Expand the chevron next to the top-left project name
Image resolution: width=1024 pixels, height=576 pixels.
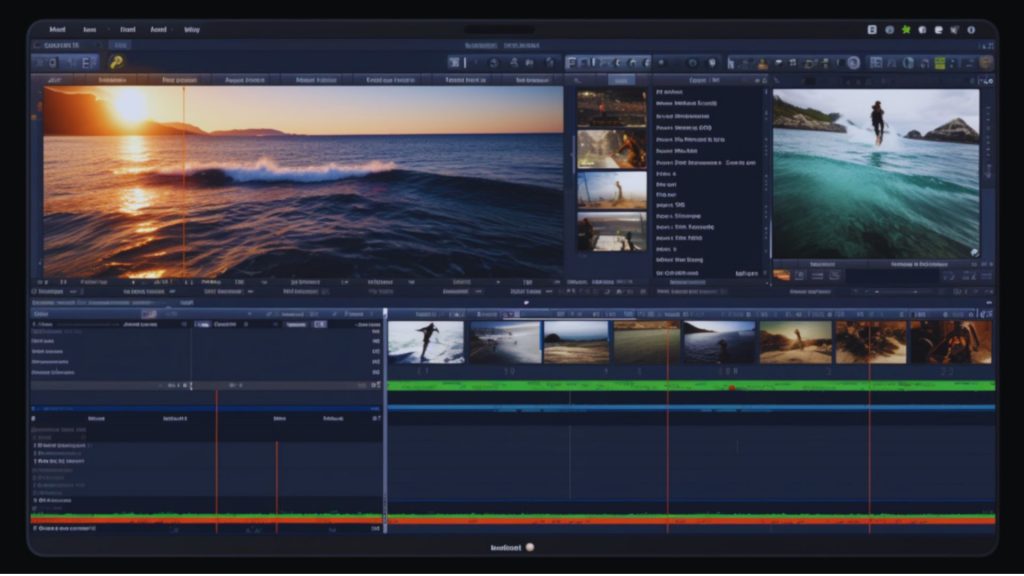tap(97, 45)
